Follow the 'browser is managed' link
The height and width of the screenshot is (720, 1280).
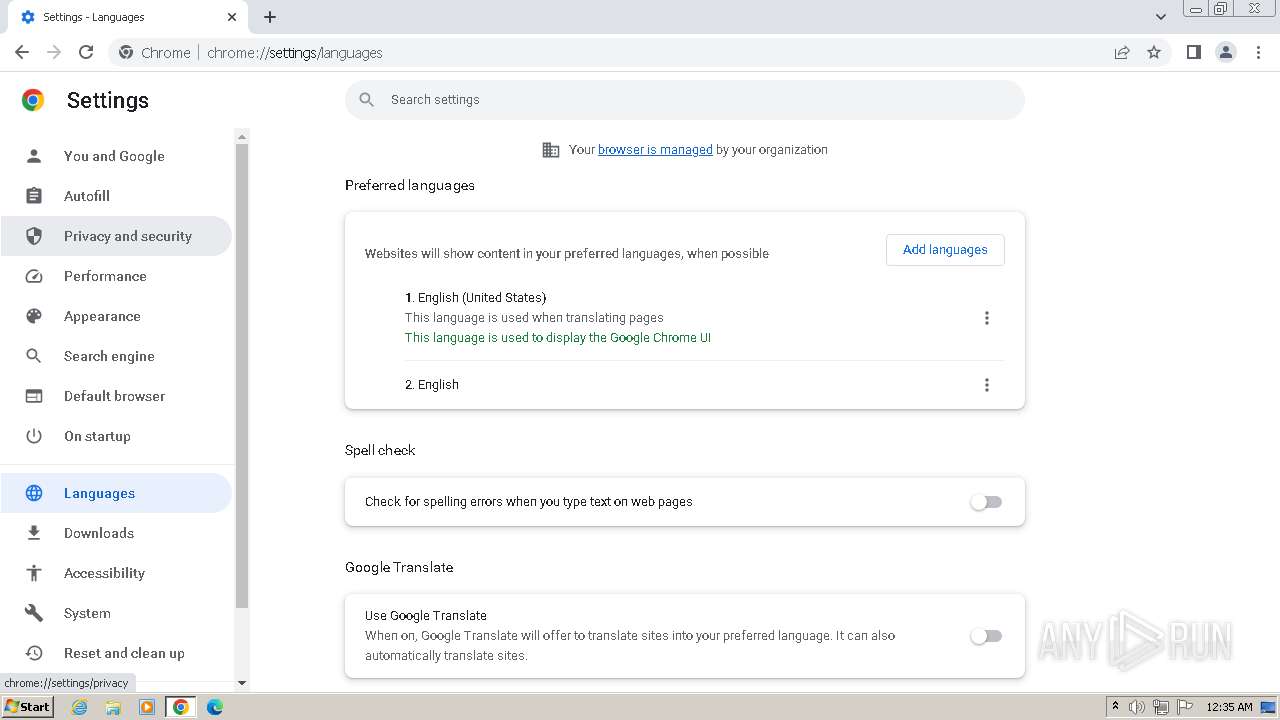click(x=655, y=150)
